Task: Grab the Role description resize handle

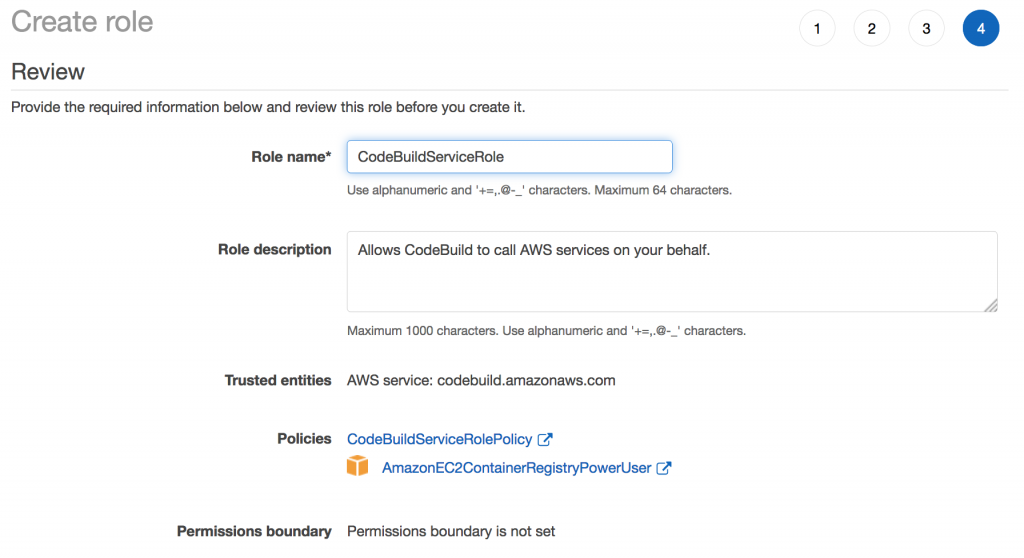Action: coord(990,305)
